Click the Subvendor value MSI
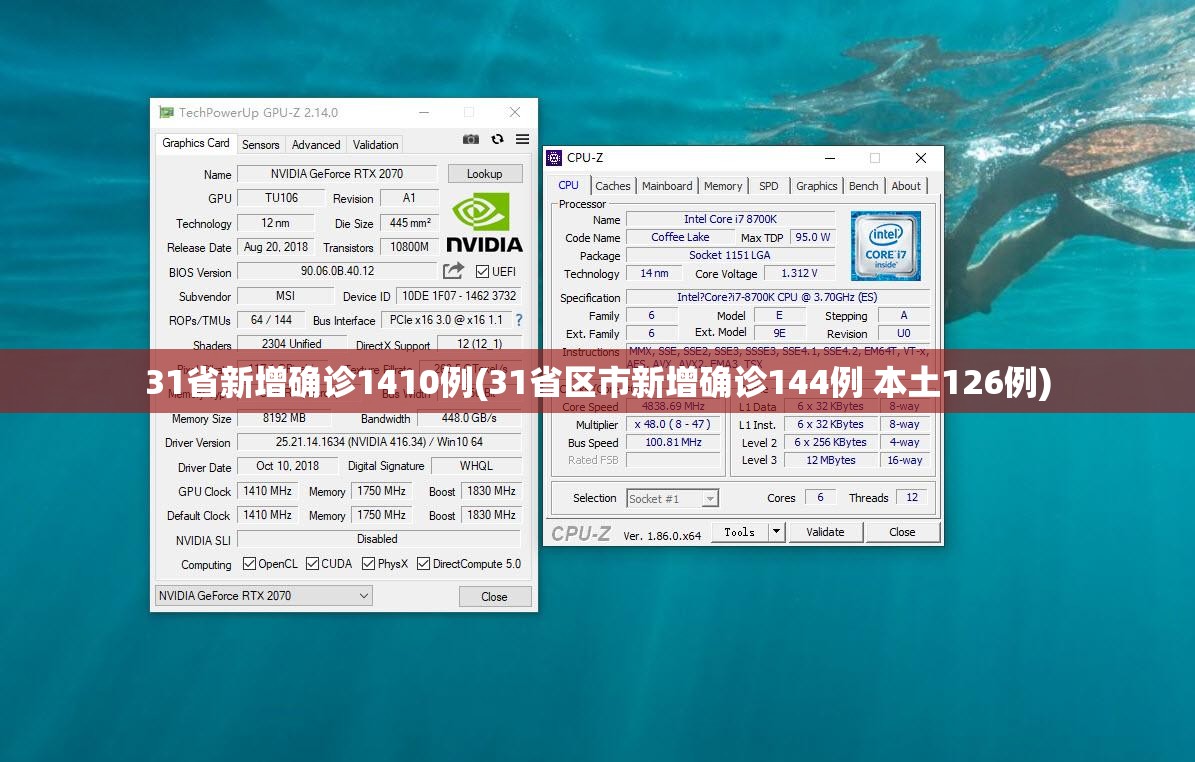 (x=285, y=296)
